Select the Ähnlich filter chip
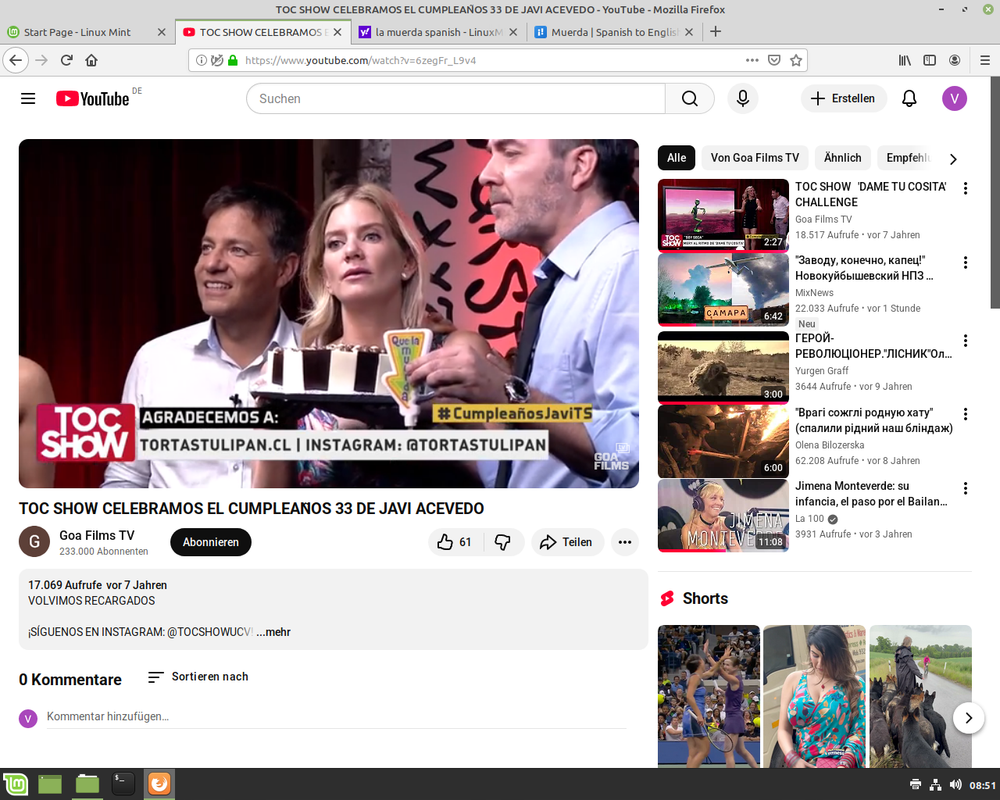The height and width of the screenshot is (800, 1000). 842,158
